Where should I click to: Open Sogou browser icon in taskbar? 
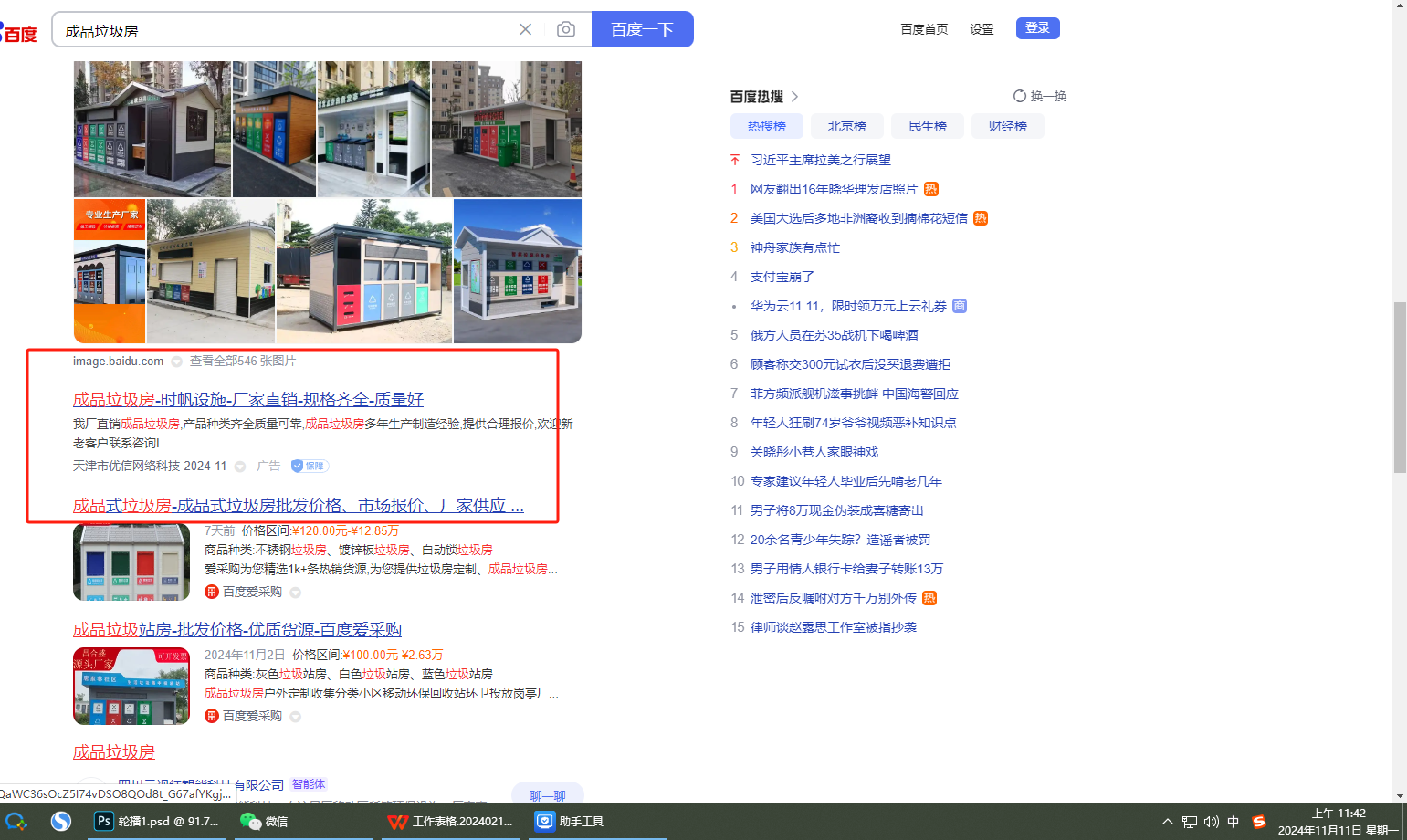tap(61, 821)
